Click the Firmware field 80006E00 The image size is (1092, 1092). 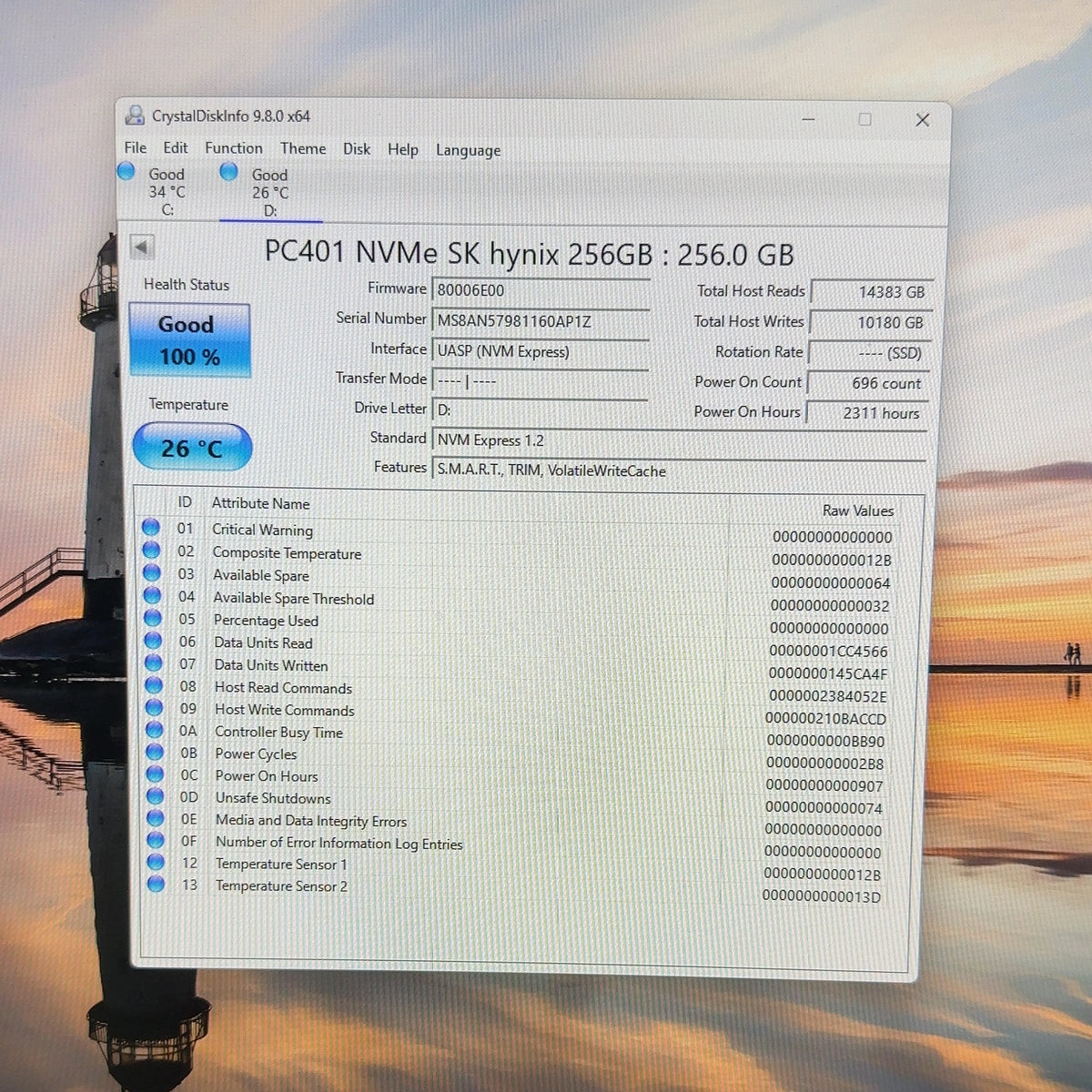(540, 290)
